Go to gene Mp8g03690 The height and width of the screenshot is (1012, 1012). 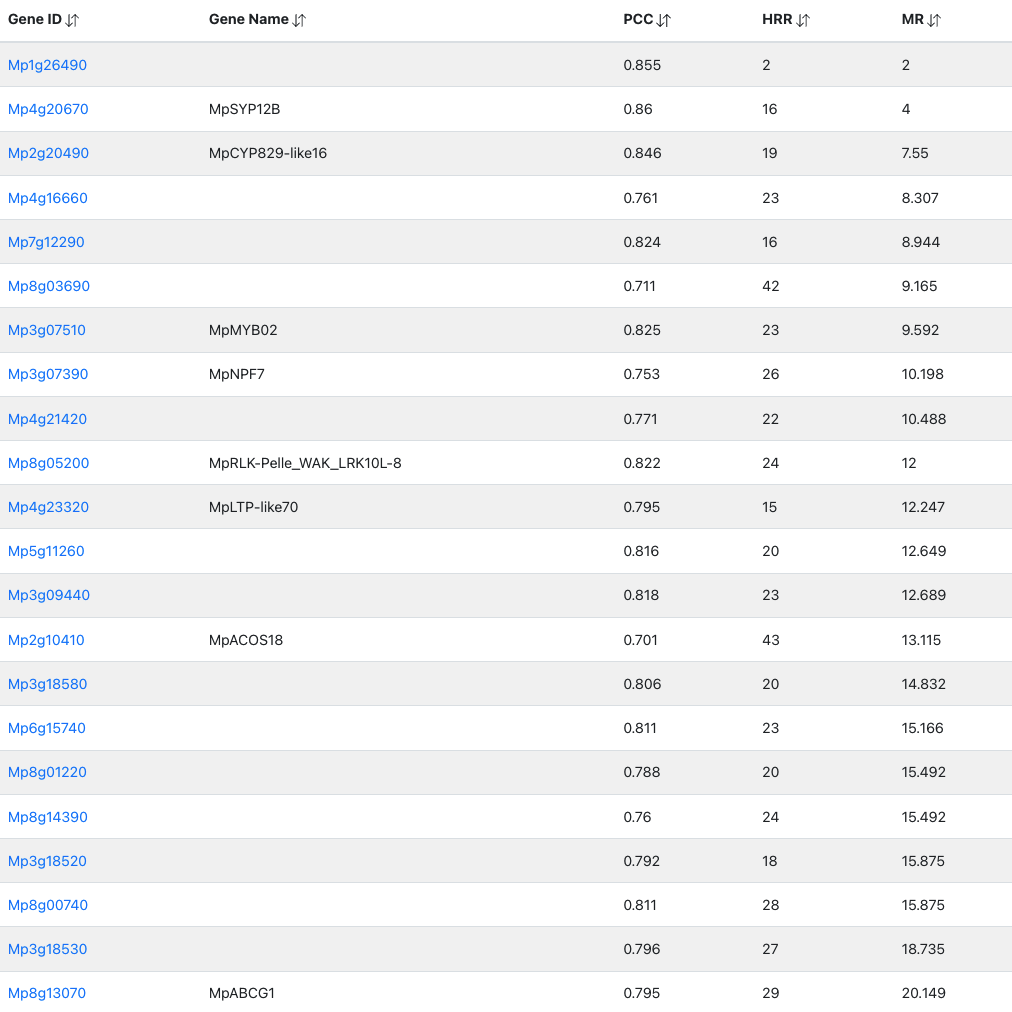[x=49, y=286]
